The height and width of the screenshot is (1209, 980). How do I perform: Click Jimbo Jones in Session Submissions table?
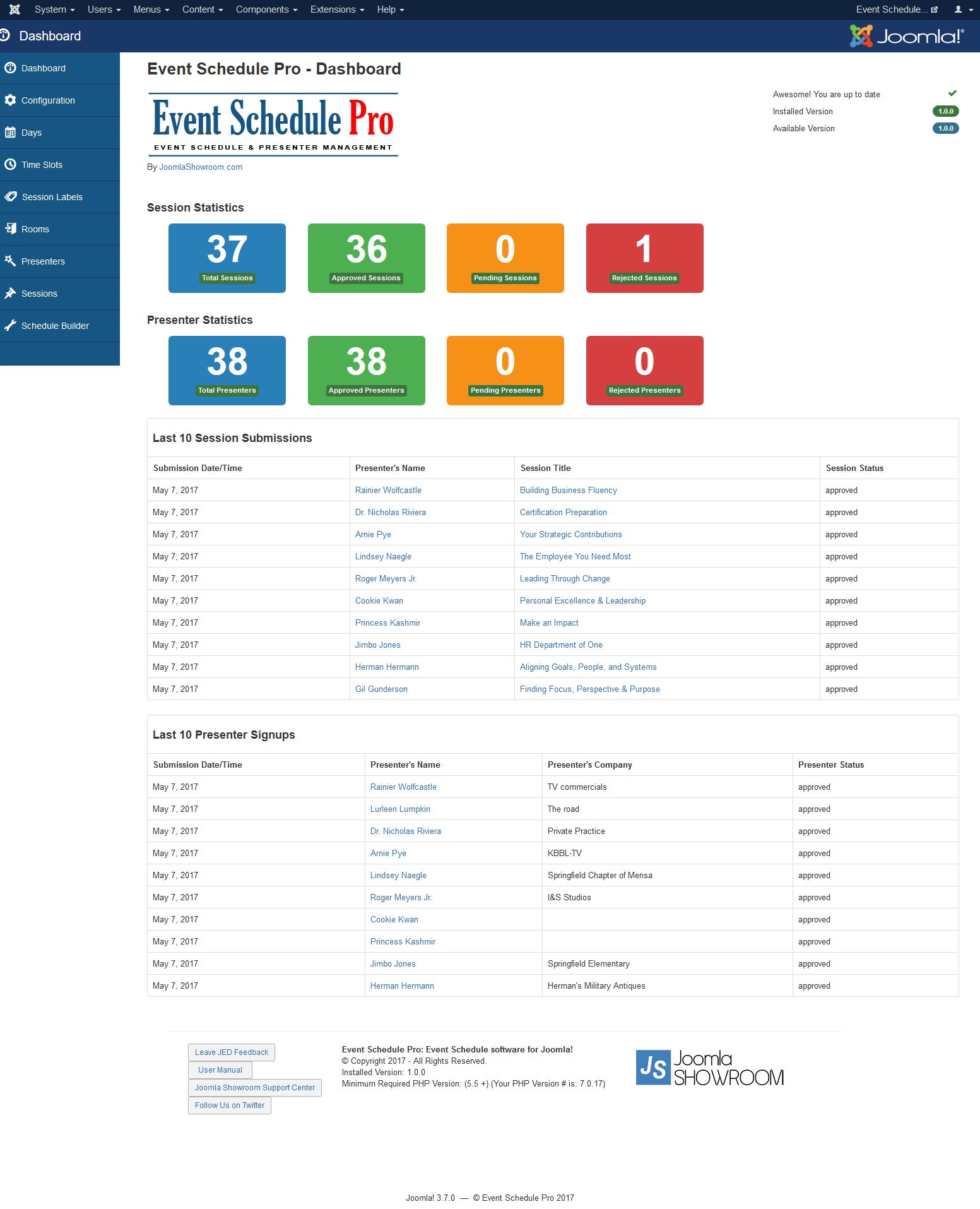pos(378,645)
